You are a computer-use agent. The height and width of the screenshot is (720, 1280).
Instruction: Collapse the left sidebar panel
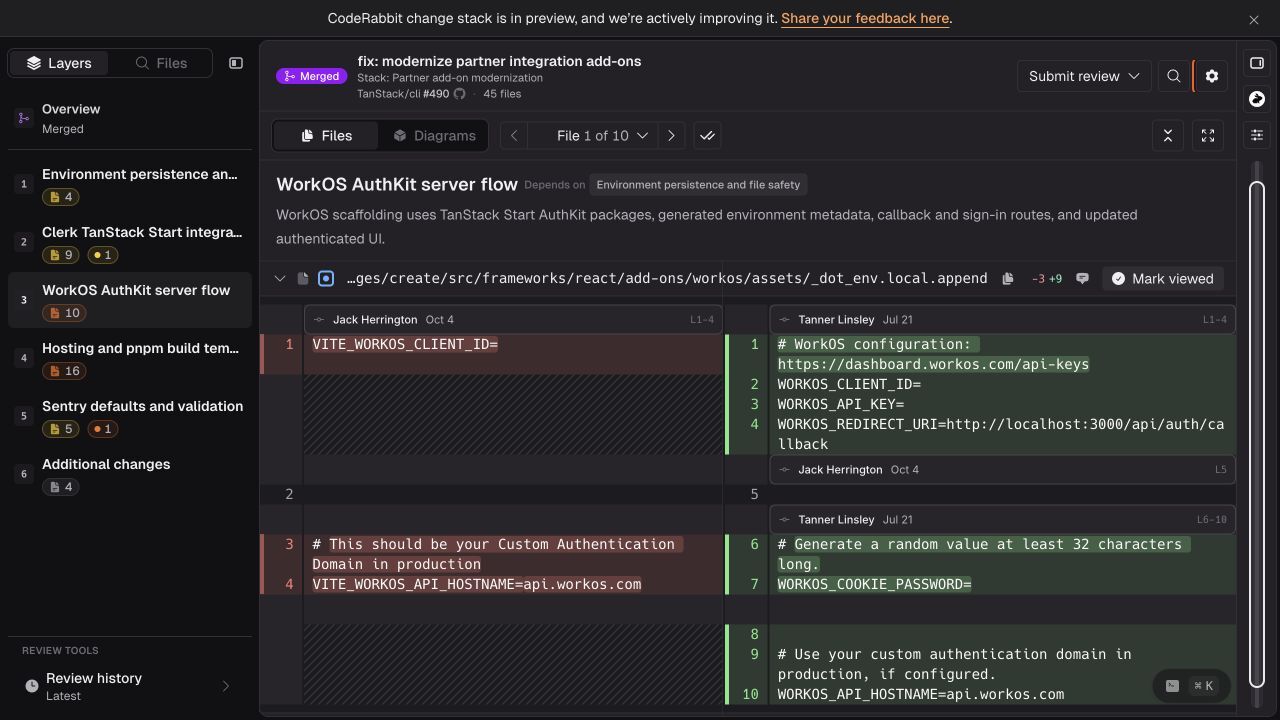point(236,63)
